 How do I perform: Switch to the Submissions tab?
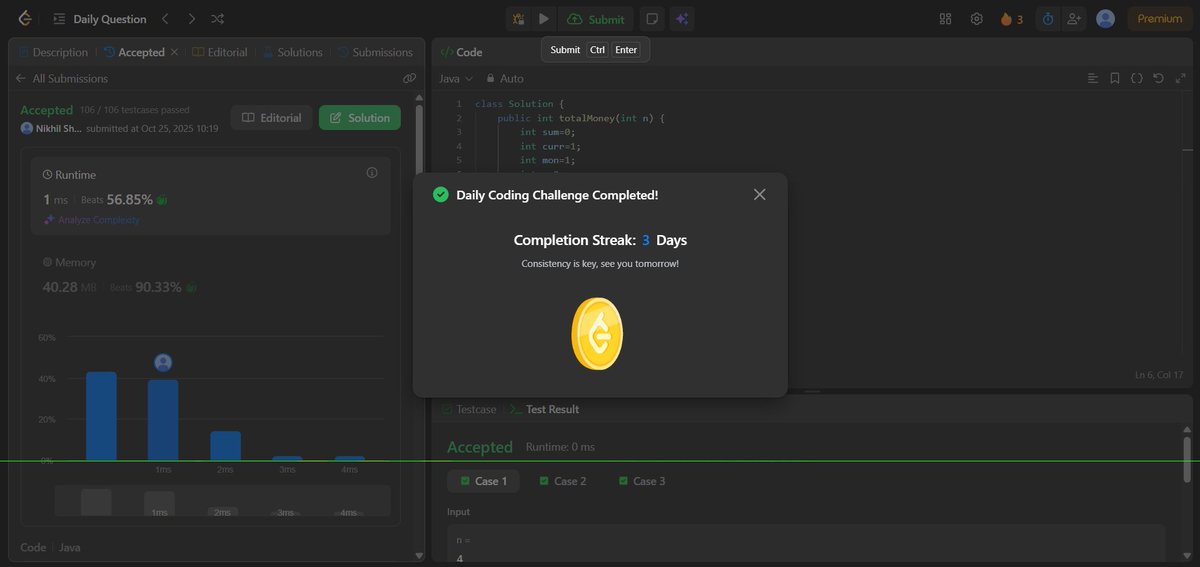click(x=375, y=52)
